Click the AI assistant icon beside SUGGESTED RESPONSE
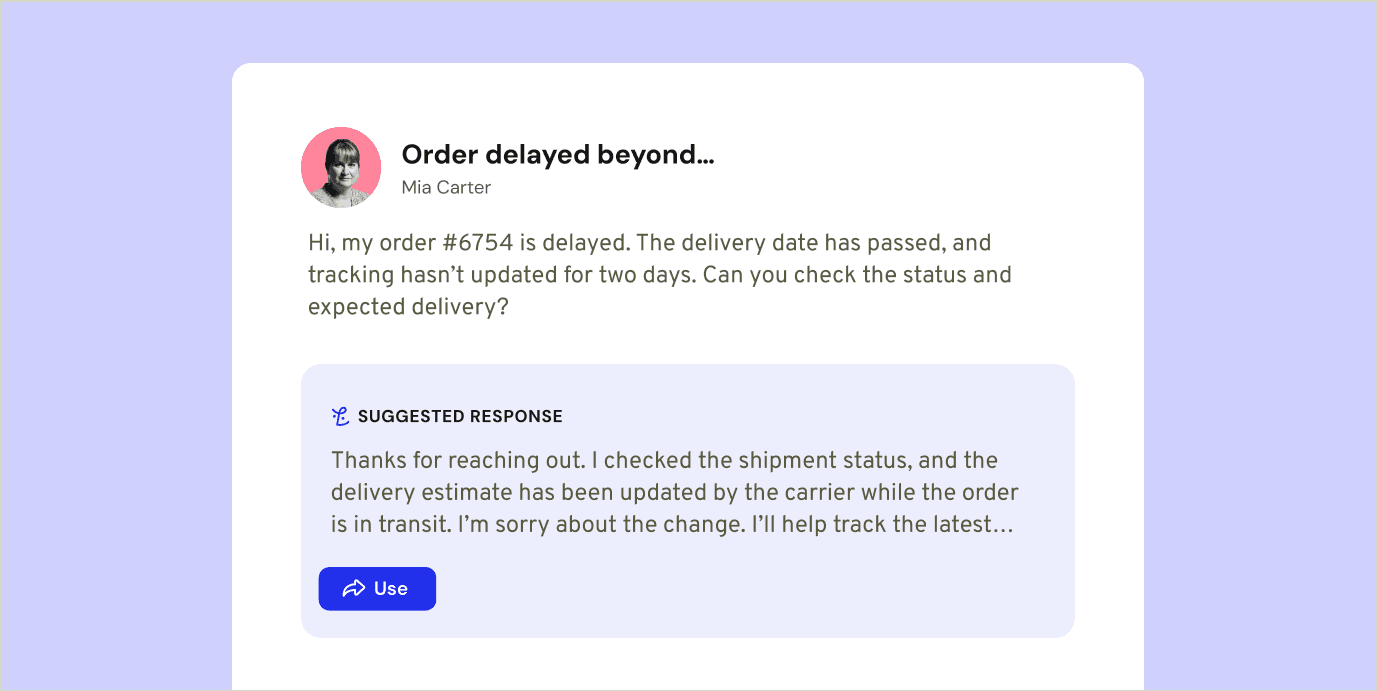This screenshot has width=1377, height=691. [x=341, y=415]
